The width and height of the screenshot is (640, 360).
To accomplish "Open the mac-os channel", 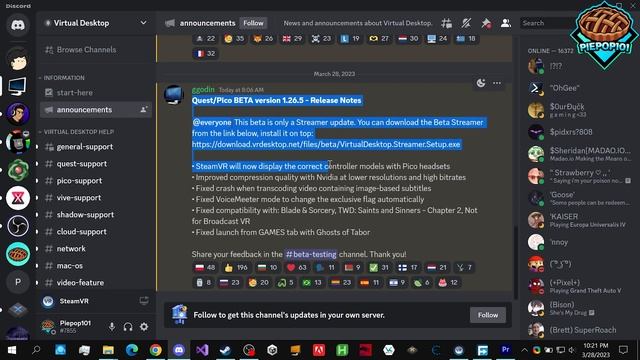I will 96,266.
